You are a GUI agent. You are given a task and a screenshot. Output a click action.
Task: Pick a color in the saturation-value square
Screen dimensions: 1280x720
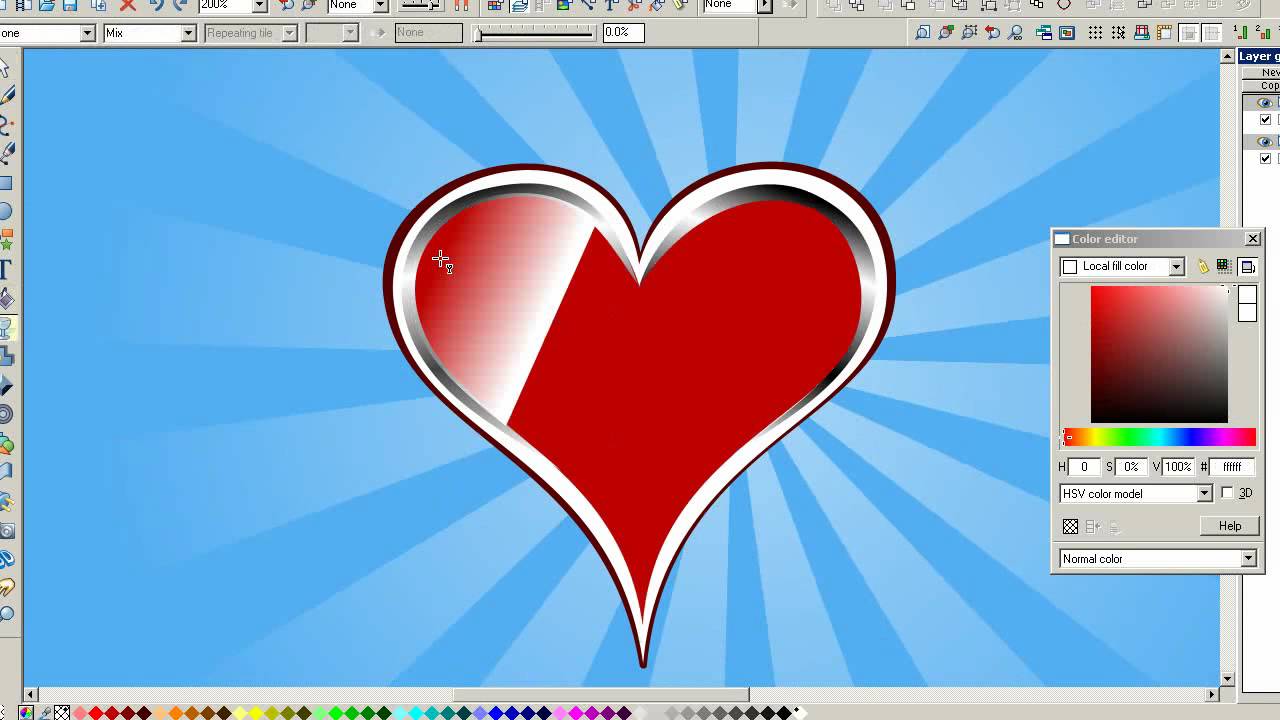1159,354
